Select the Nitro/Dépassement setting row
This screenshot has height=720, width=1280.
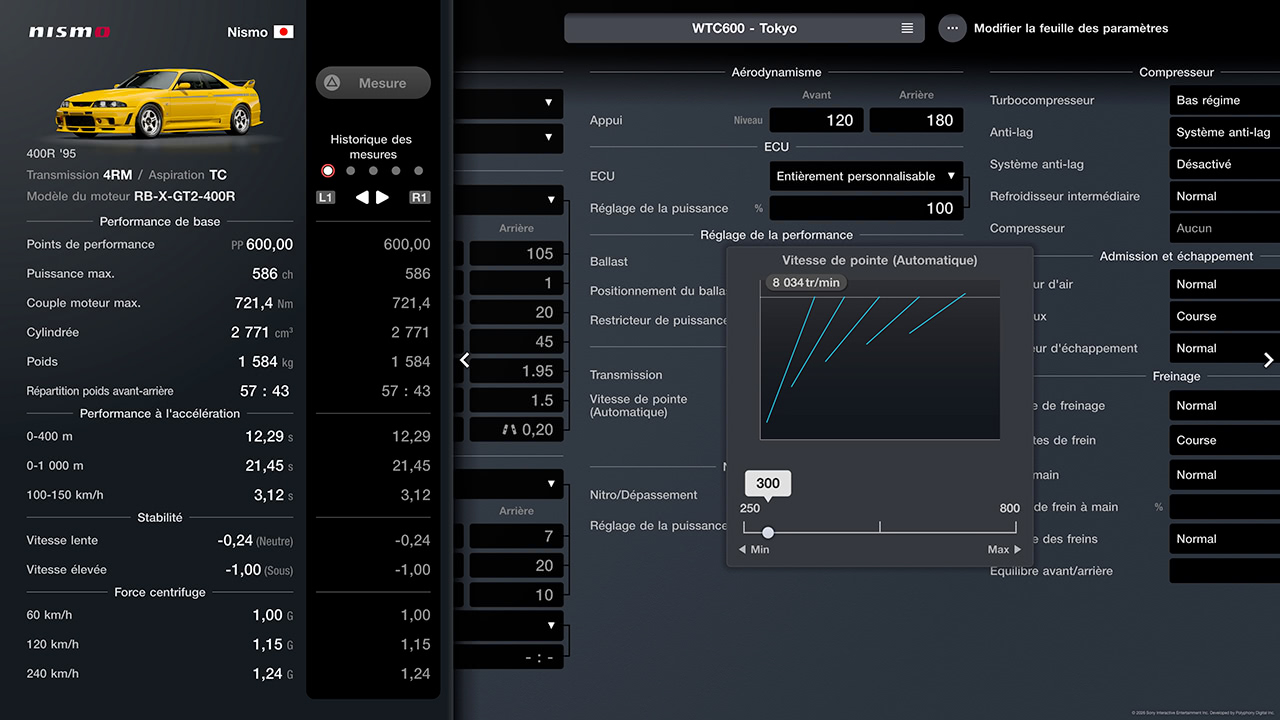pos(644,495)
